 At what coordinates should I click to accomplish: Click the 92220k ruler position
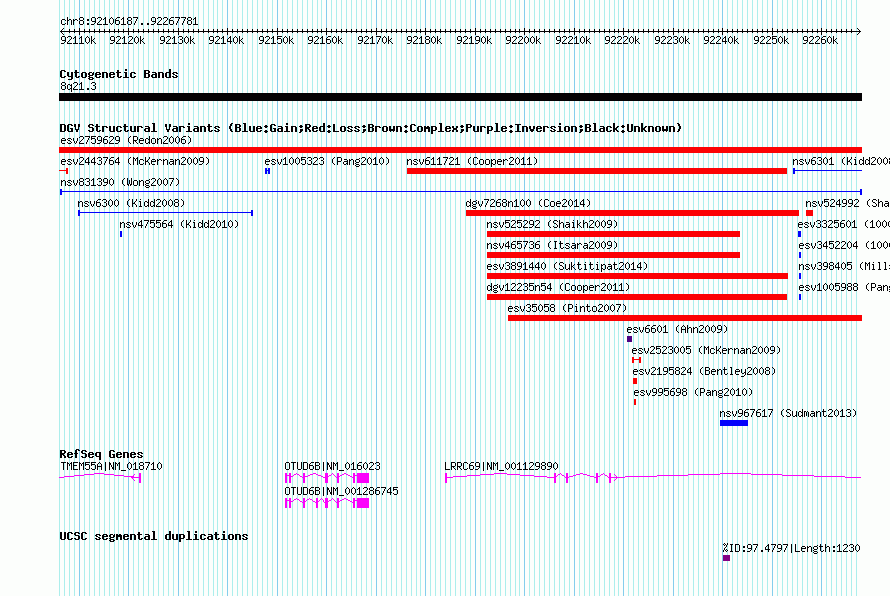tap(622, 40)
